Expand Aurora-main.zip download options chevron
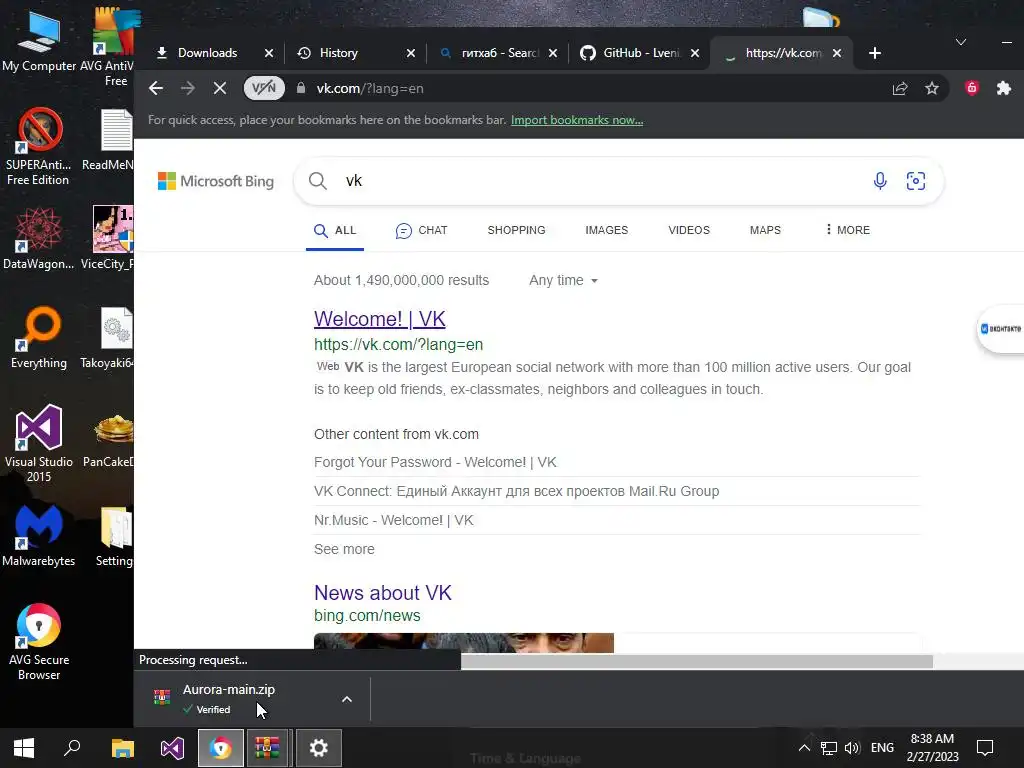1024x768 pixels. pos(347,699)
